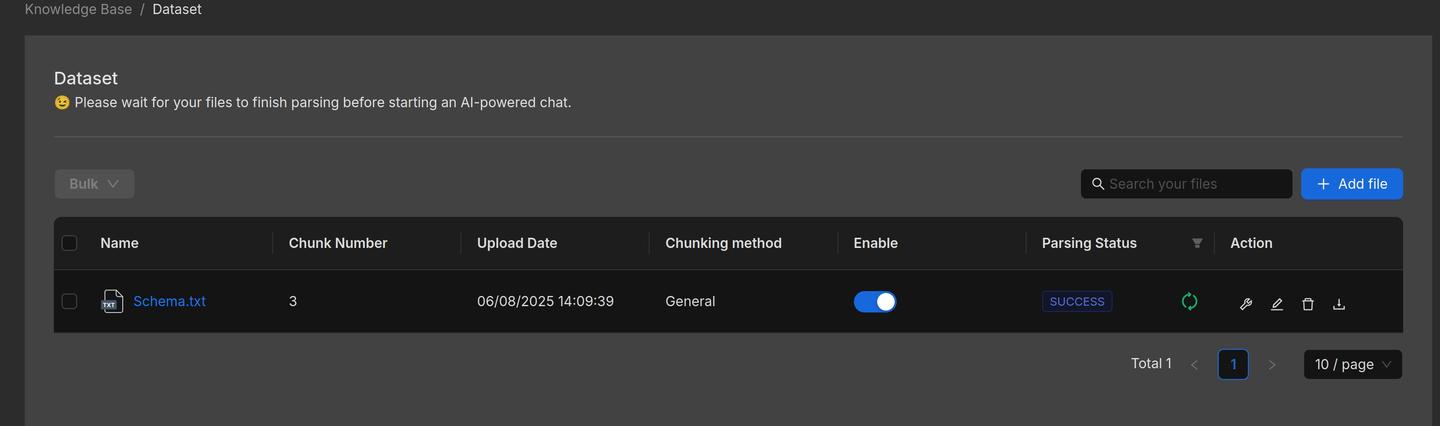Open the Parsing Status filter icon

click(1197, 243)
